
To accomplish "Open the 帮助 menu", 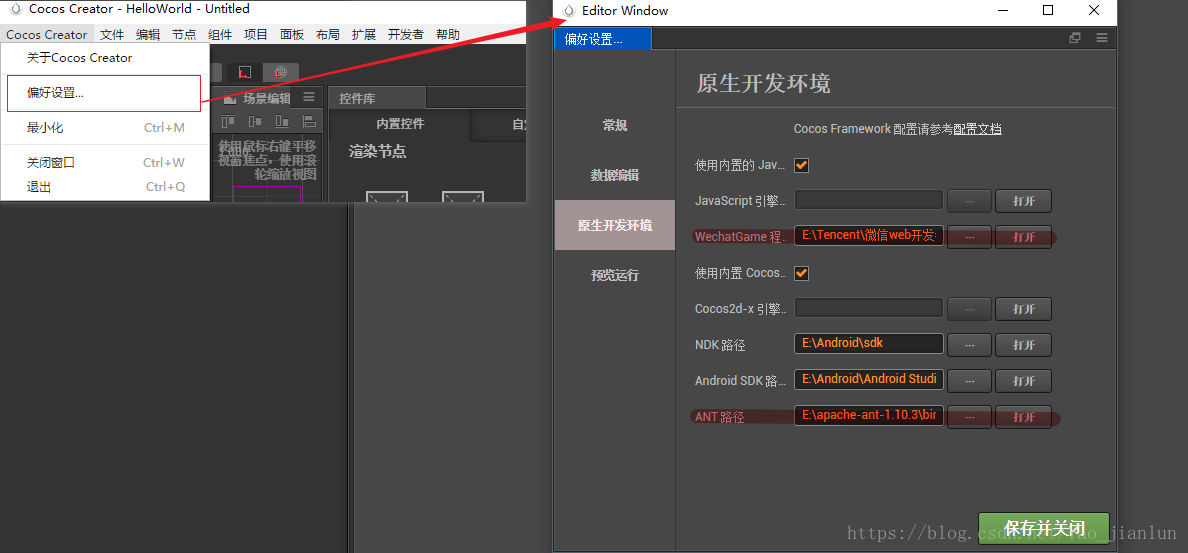I will [448, 34].
